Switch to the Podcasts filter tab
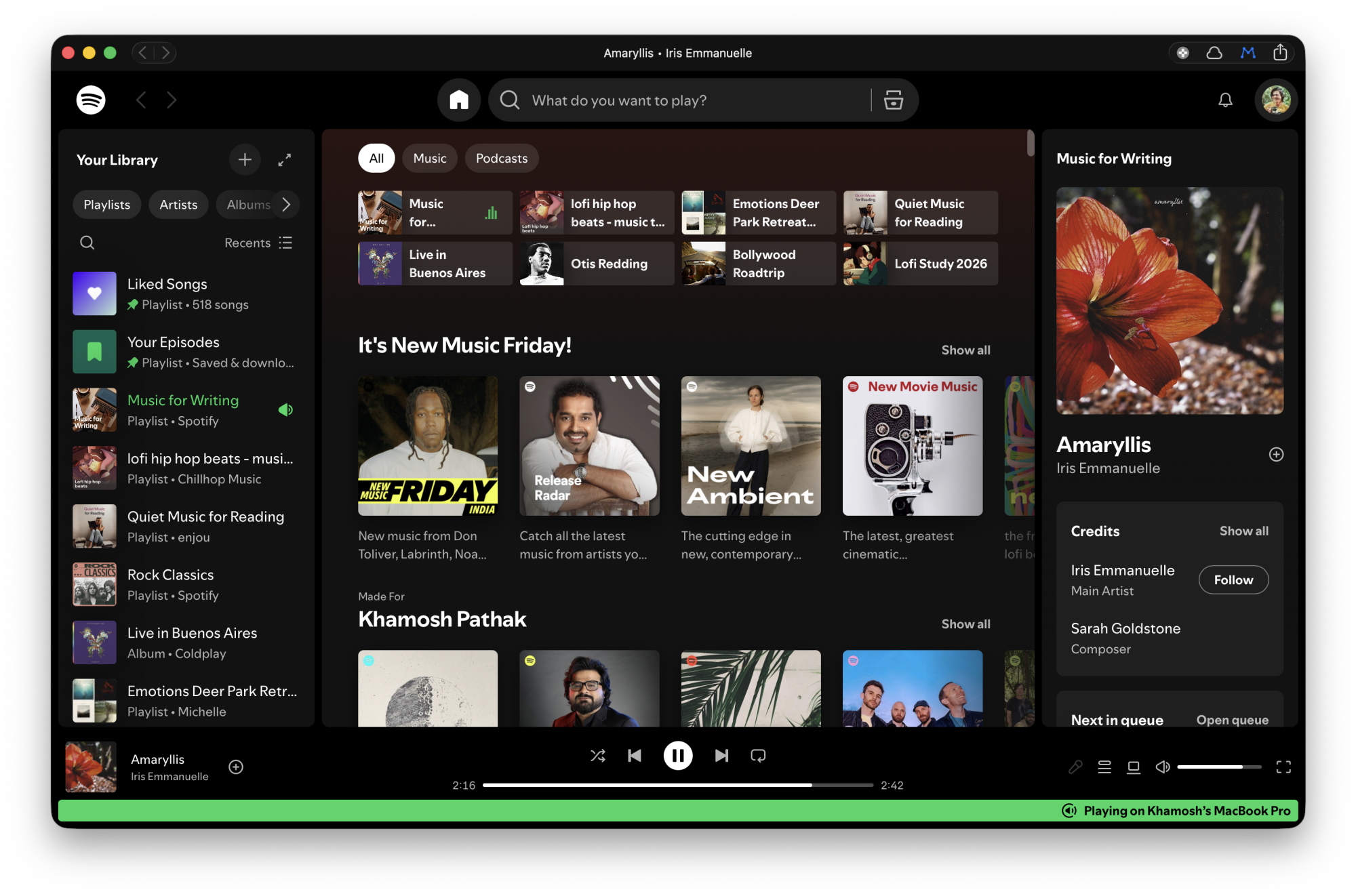 pos(502,158)
